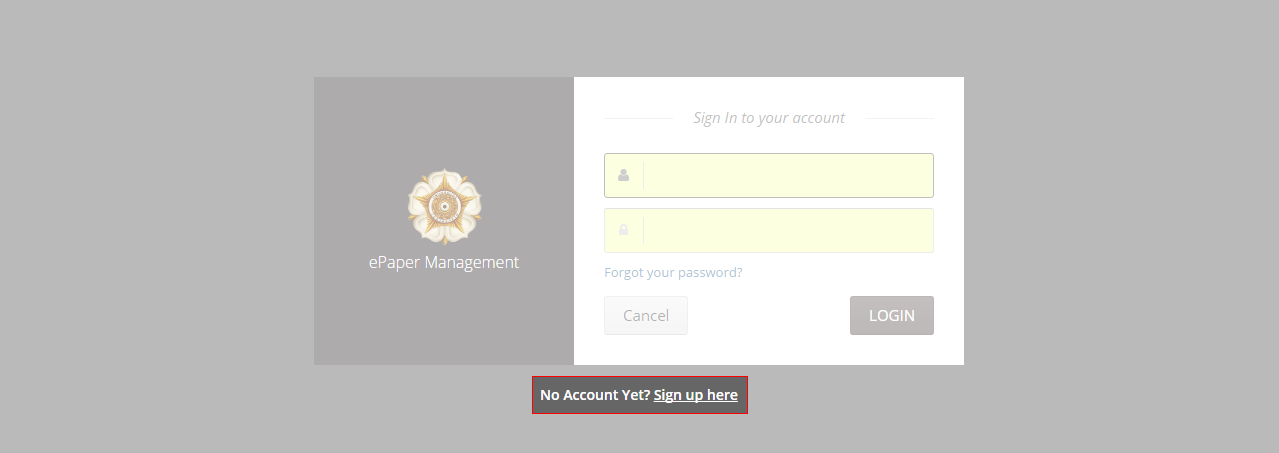
Task: Focus the username input field
Action: pos(787,176)
